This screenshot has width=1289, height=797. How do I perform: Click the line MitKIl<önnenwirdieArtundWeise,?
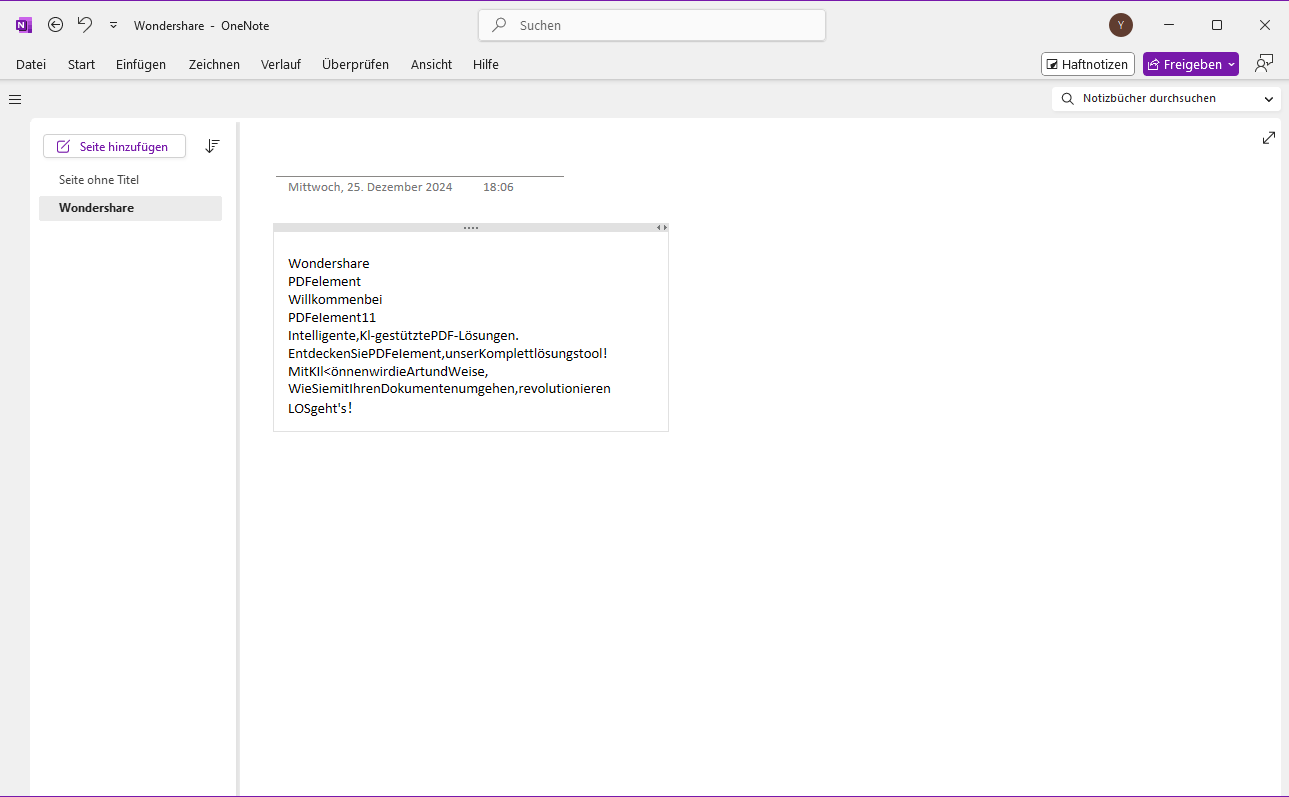388,371
